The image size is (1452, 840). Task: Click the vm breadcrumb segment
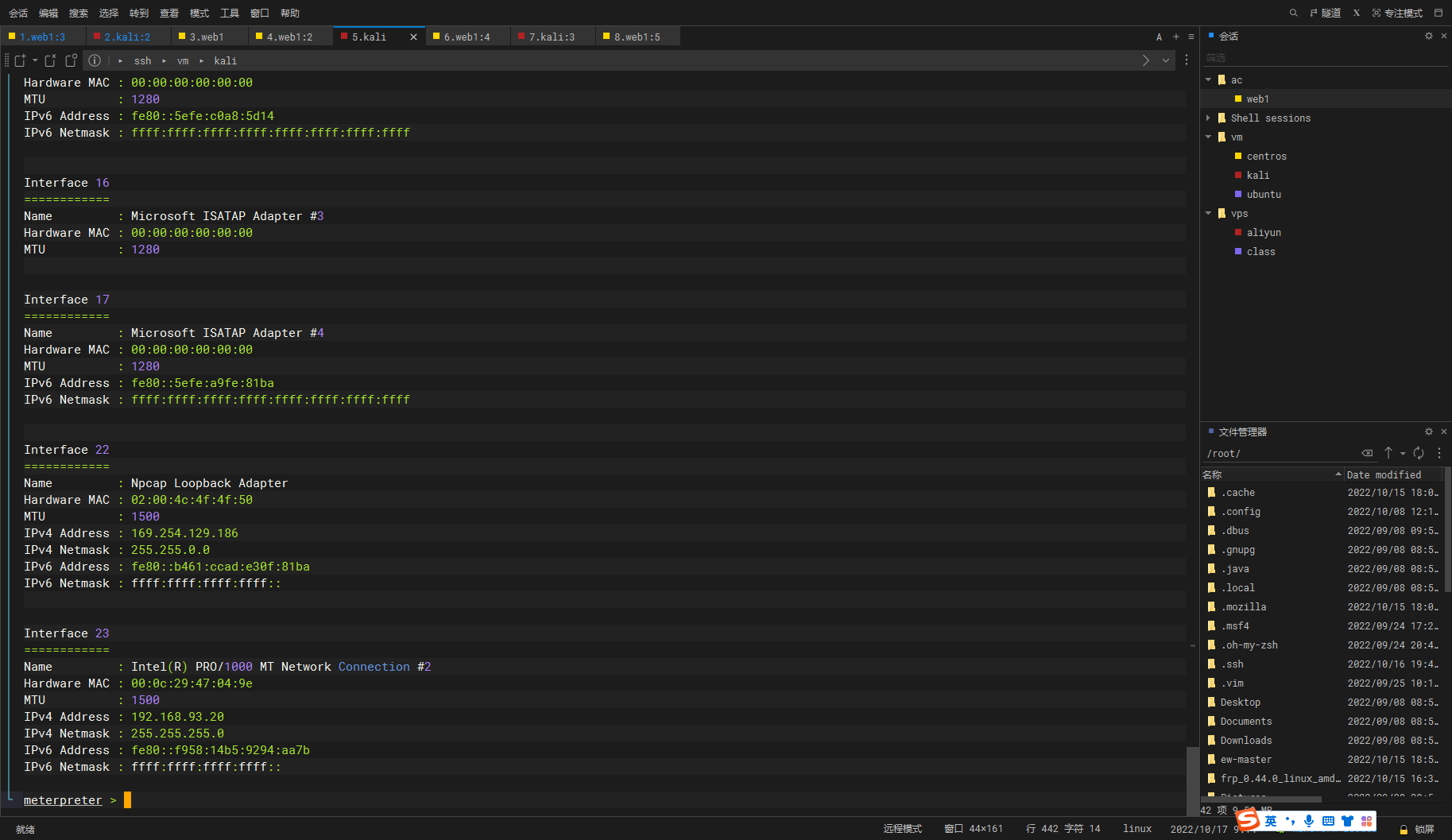[x=183, y=60]
